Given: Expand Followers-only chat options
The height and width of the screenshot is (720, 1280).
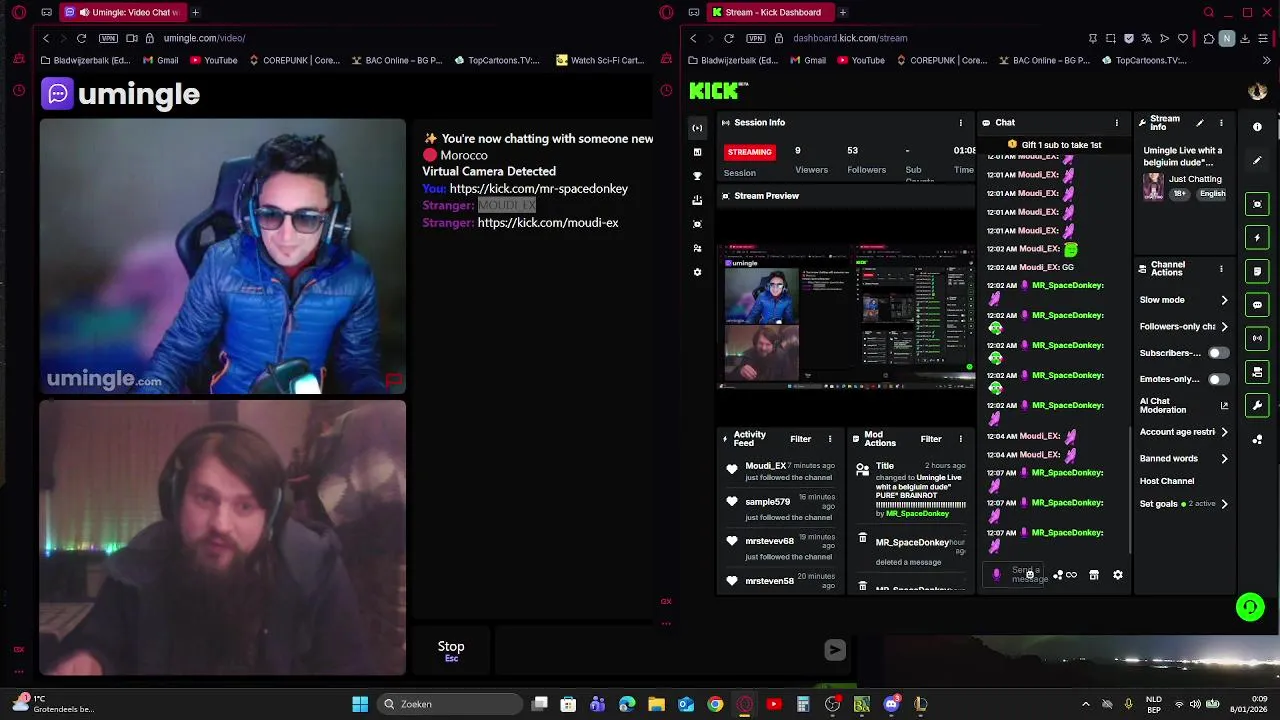Looking at the screenshot, I should pyautogui.click(x=1224, y=326).
